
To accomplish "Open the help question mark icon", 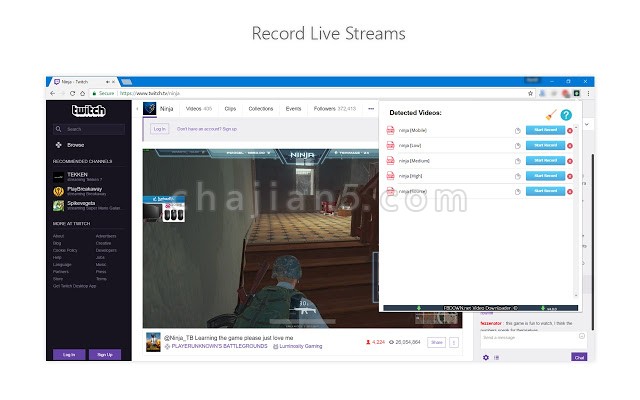I will [566, 115].
